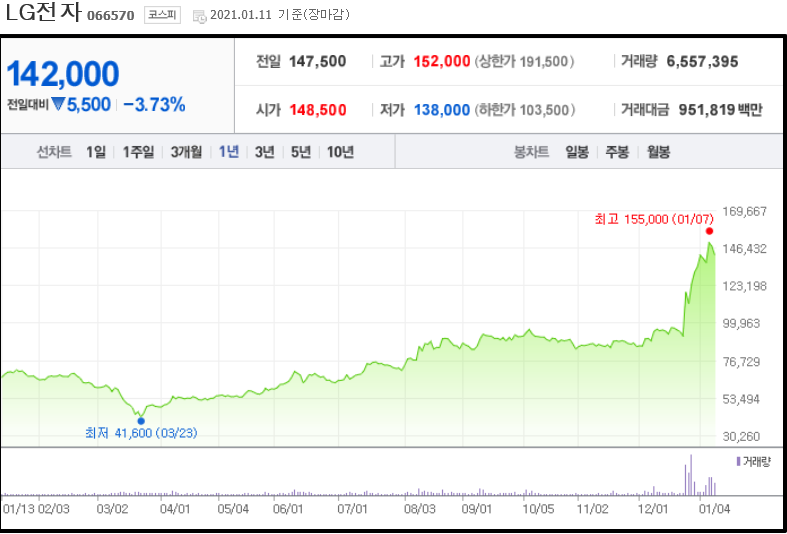Click the red 최고 155,000 high marker dot
This screenshot has width=787, height=534.
tap(709, 231)
